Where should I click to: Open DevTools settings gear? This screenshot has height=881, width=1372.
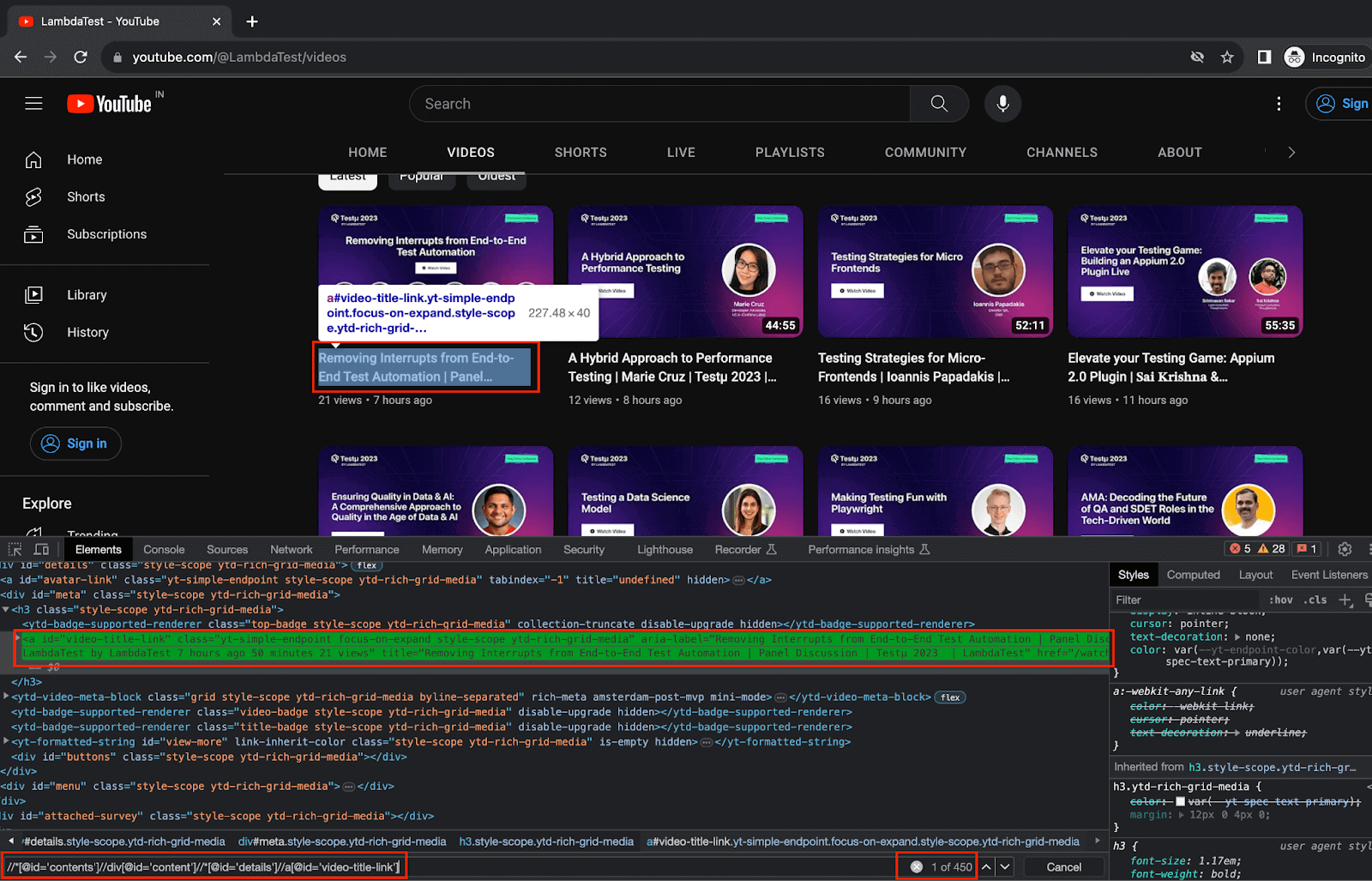(1345, 549)
